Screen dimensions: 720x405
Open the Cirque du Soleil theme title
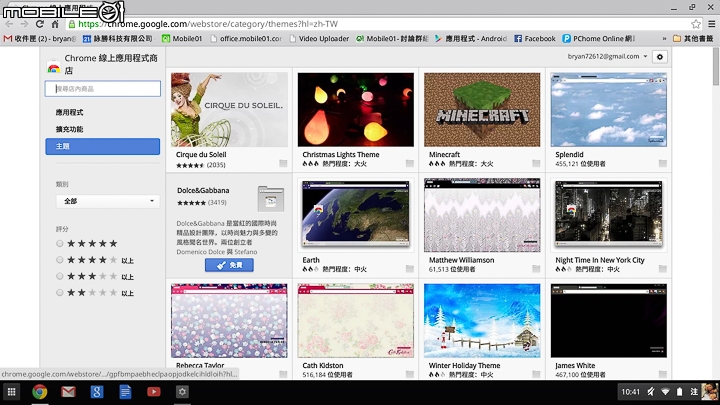[201, 155]
